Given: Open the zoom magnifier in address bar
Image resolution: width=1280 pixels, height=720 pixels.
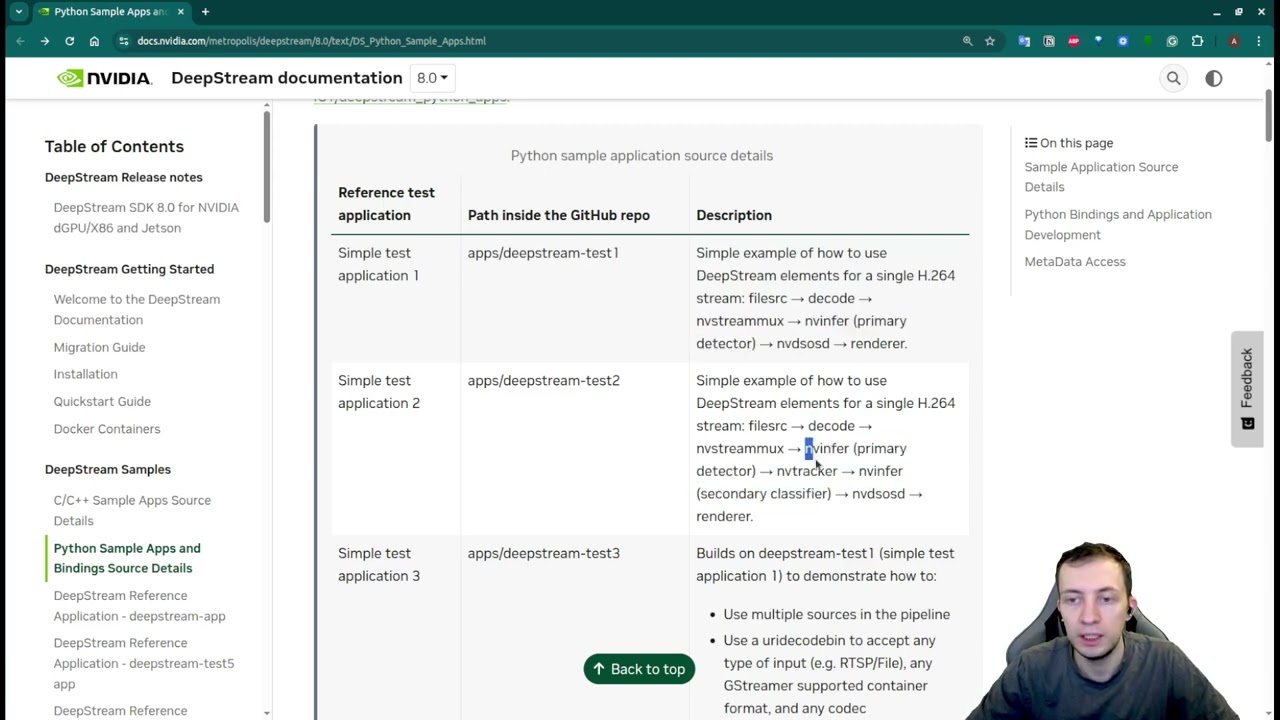Looking at the screenshot, I should [x=967, y=41].
